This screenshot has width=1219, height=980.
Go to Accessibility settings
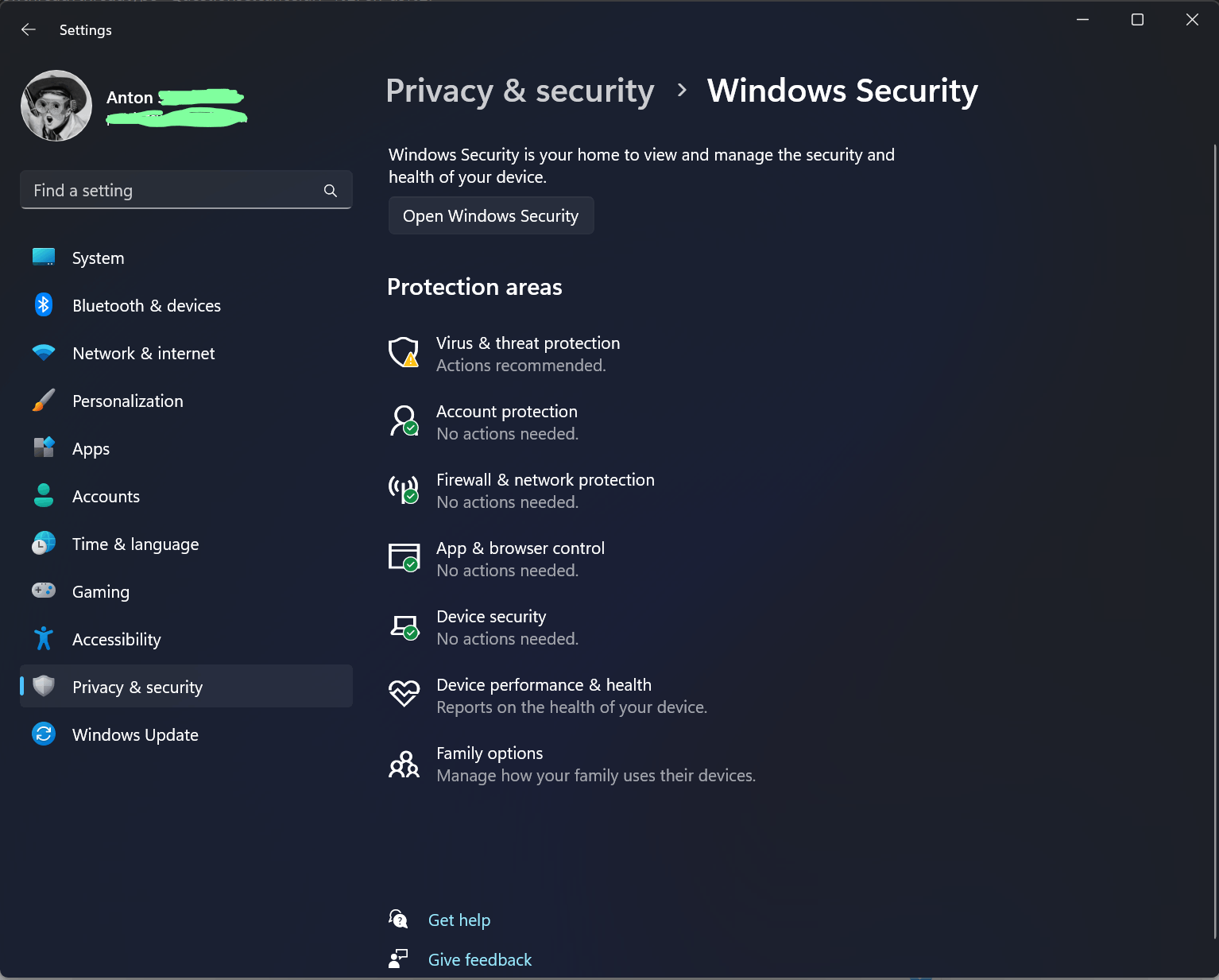(186, 639)
